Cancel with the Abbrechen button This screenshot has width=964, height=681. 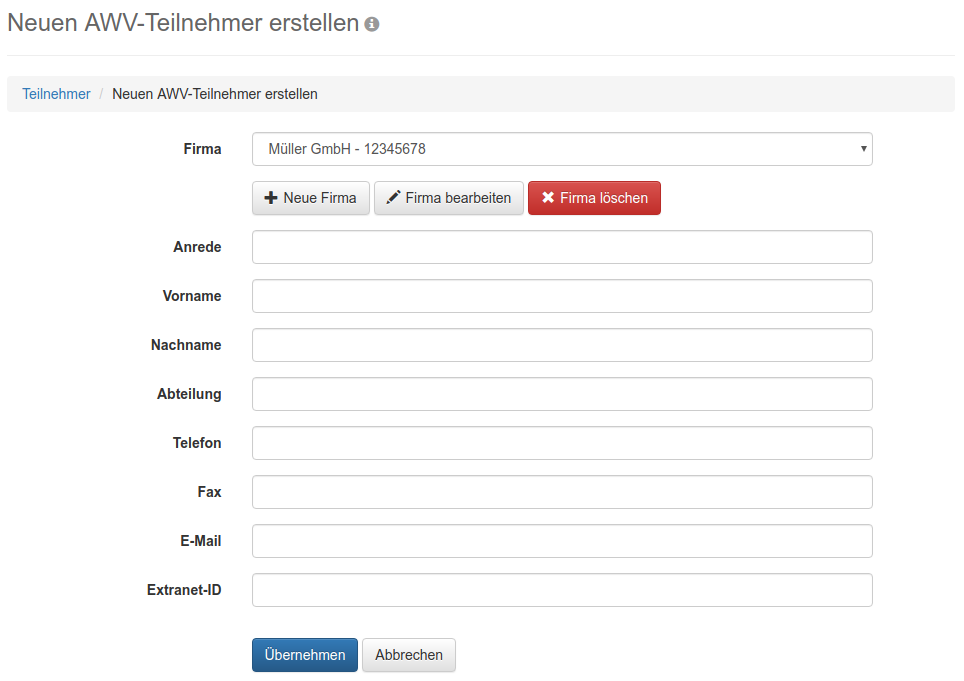click(409, 655)
